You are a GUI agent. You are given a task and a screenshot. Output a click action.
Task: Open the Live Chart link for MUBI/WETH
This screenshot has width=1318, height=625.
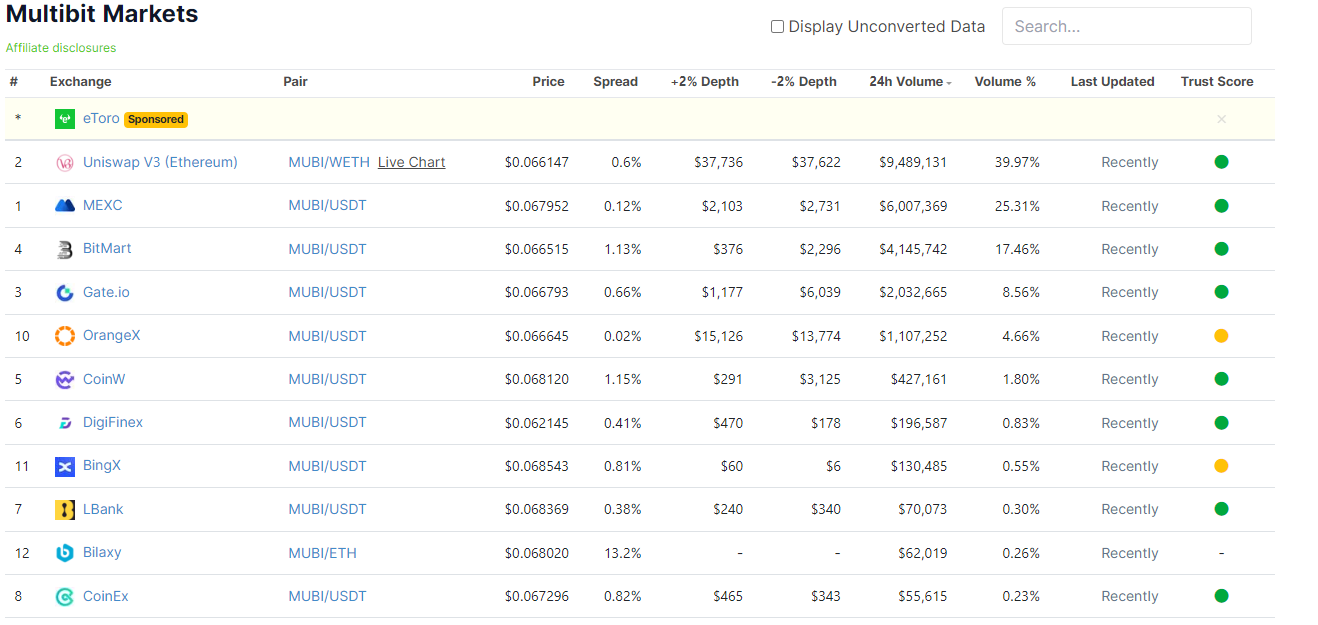(411, 162)
